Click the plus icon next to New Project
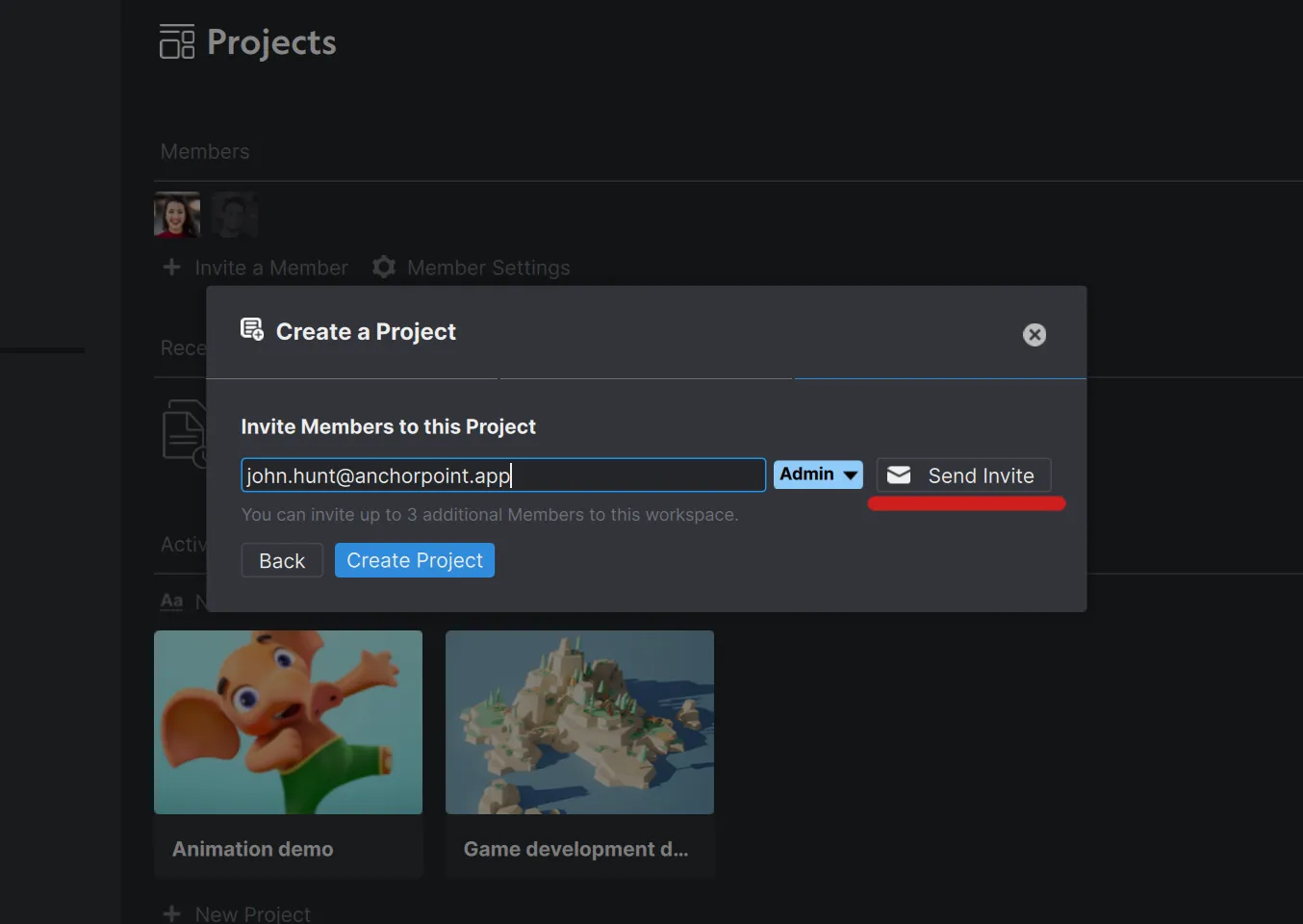This screenshot has height=924, width=1303. tap(171, 912)
